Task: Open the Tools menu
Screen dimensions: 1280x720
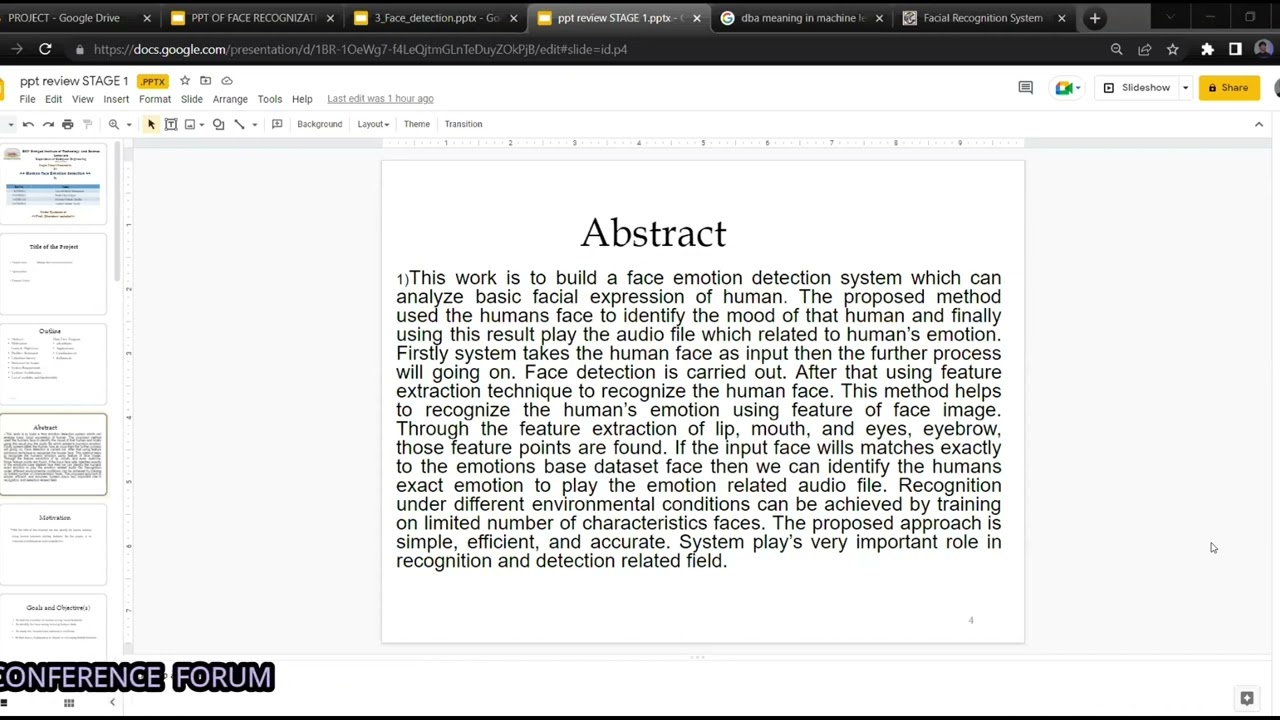Action: coord(270,99)
